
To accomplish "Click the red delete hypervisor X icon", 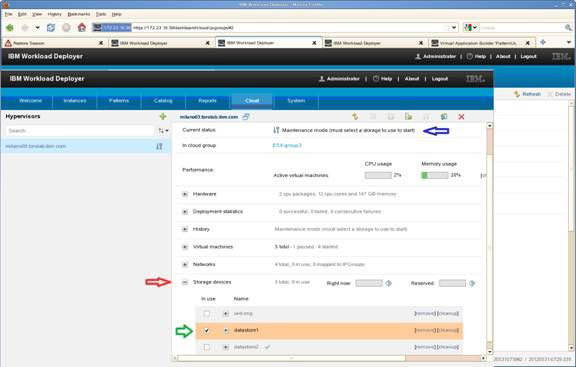I will point(461,117).
